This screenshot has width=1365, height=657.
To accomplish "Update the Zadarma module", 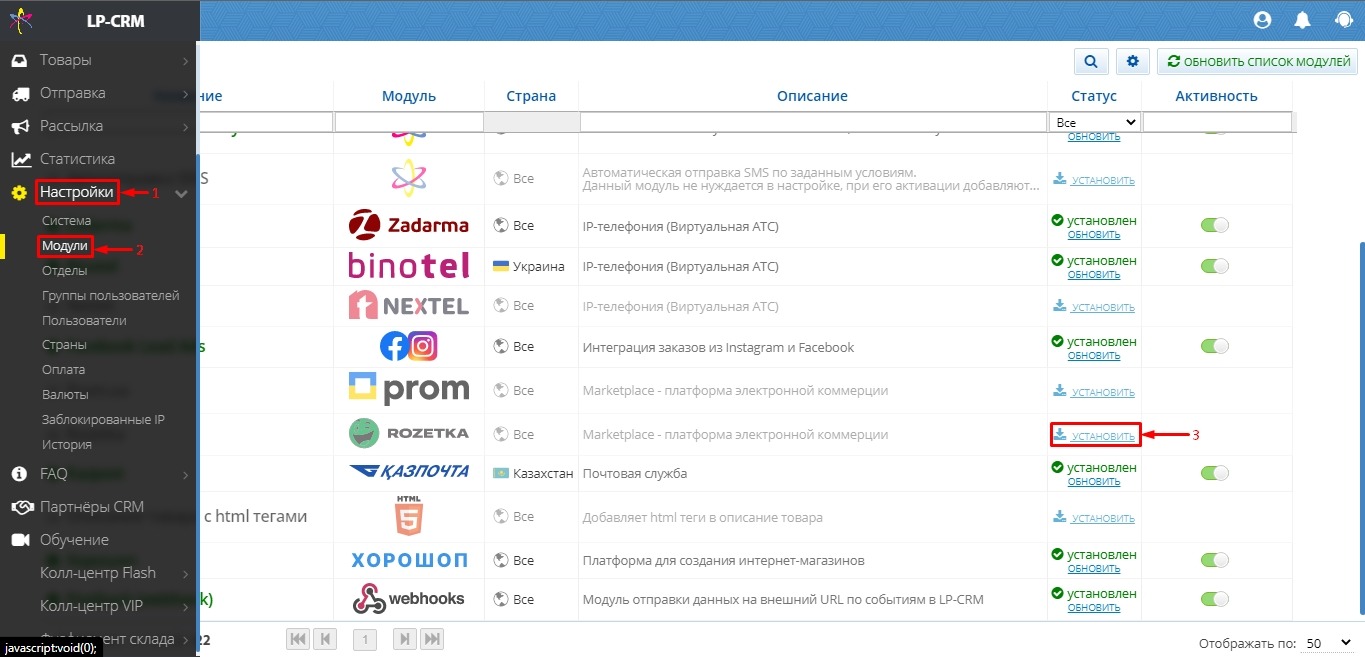I will coord(1094,234).
